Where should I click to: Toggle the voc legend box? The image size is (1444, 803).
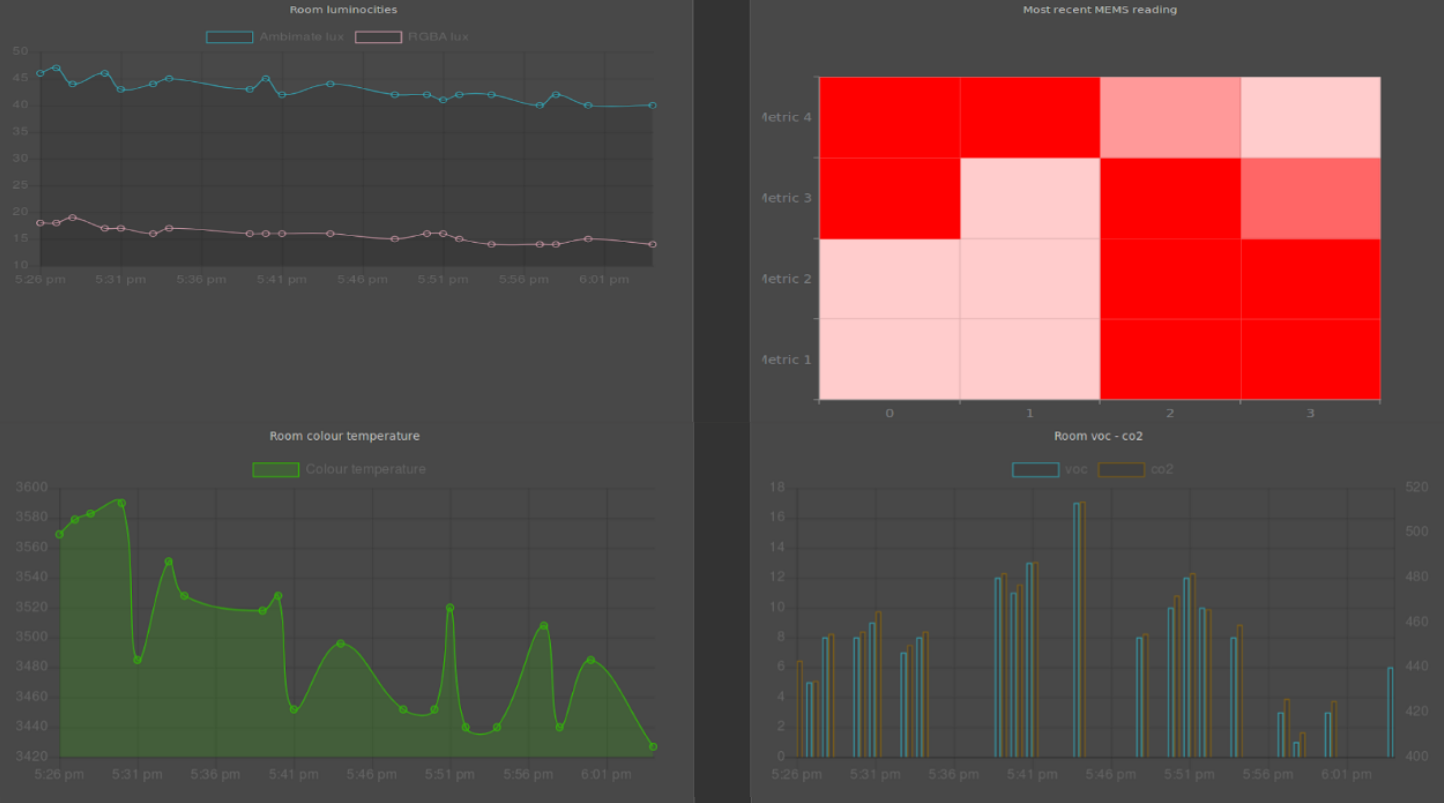(1035, 470)
